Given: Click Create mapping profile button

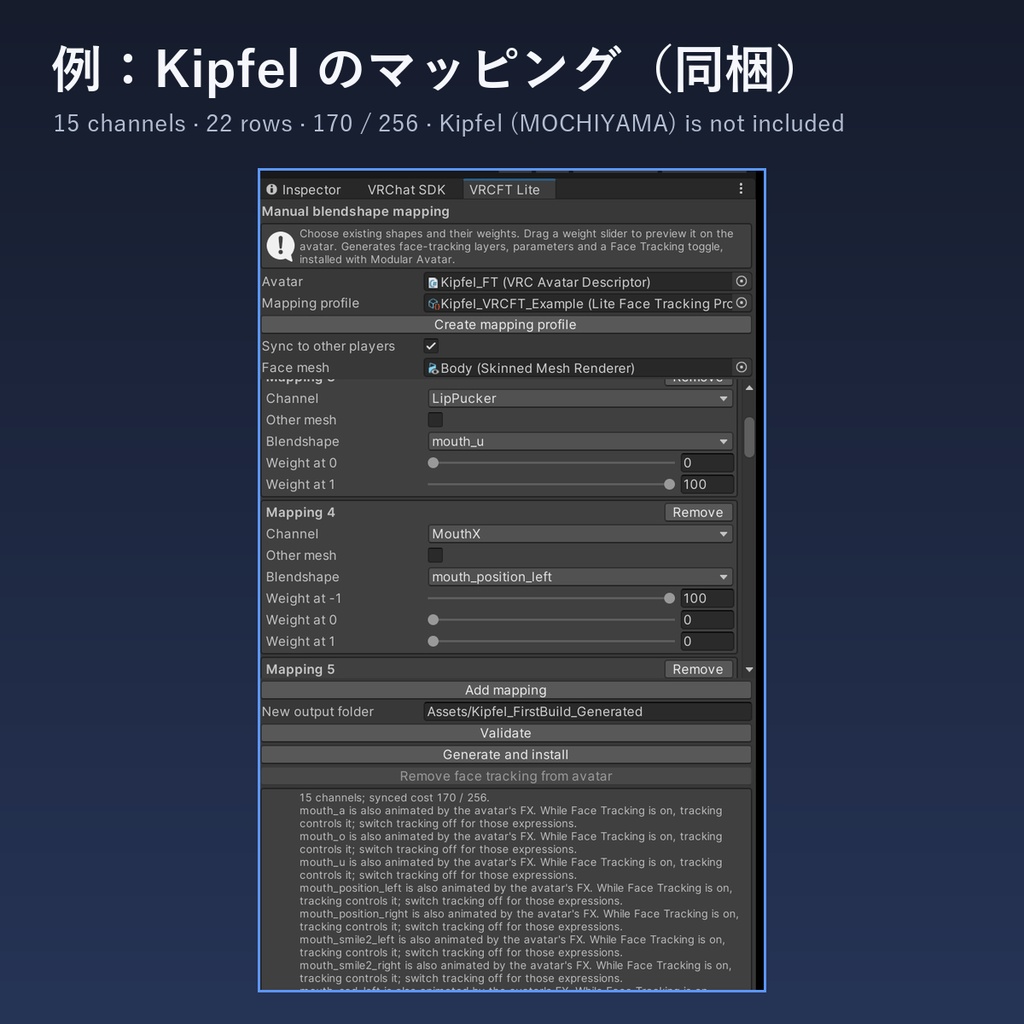Looking at the screenshot, I should [x=505, y=325].
